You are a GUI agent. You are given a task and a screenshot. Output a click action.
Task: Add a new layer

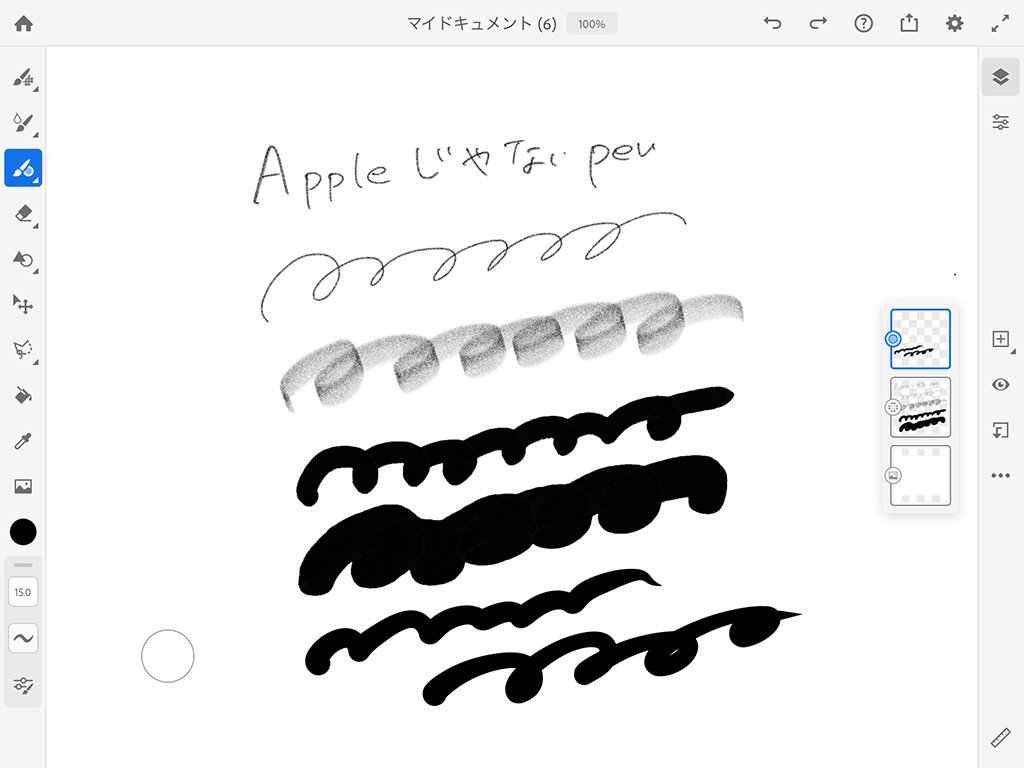[x=1000, y=339]
